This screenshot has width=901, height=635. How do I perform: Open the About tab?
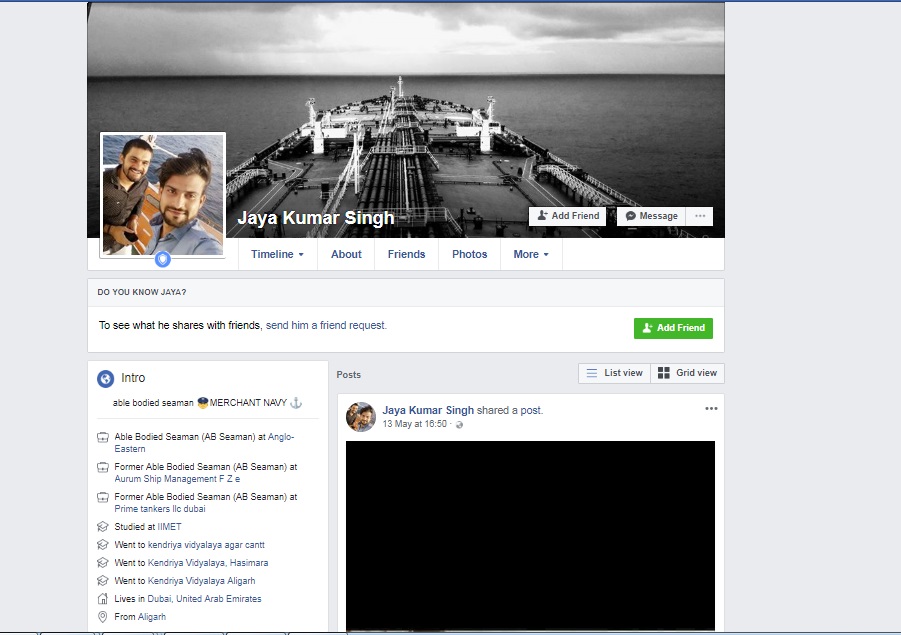pyautogui.click(x=346, y=254)
